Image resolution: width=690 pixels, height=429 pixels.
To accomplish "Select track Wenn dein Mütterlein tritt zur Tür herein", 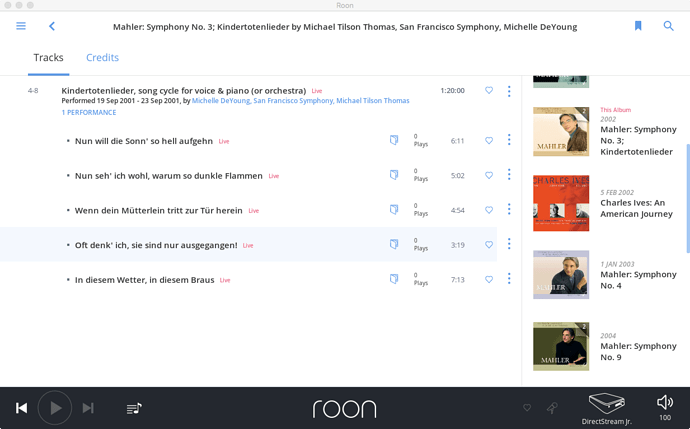I will [158, 210].
